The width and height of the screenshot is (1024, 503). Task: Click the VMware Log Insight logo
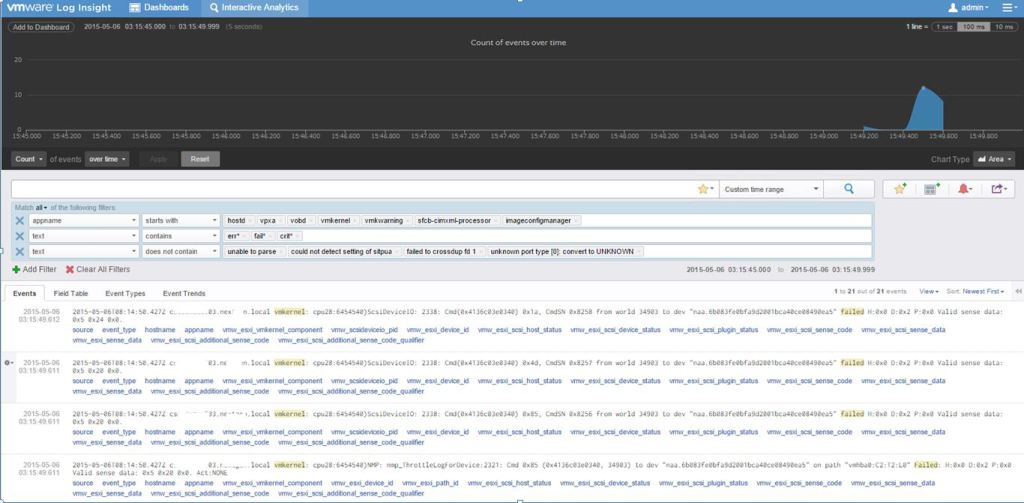click(x=59, y=8)
